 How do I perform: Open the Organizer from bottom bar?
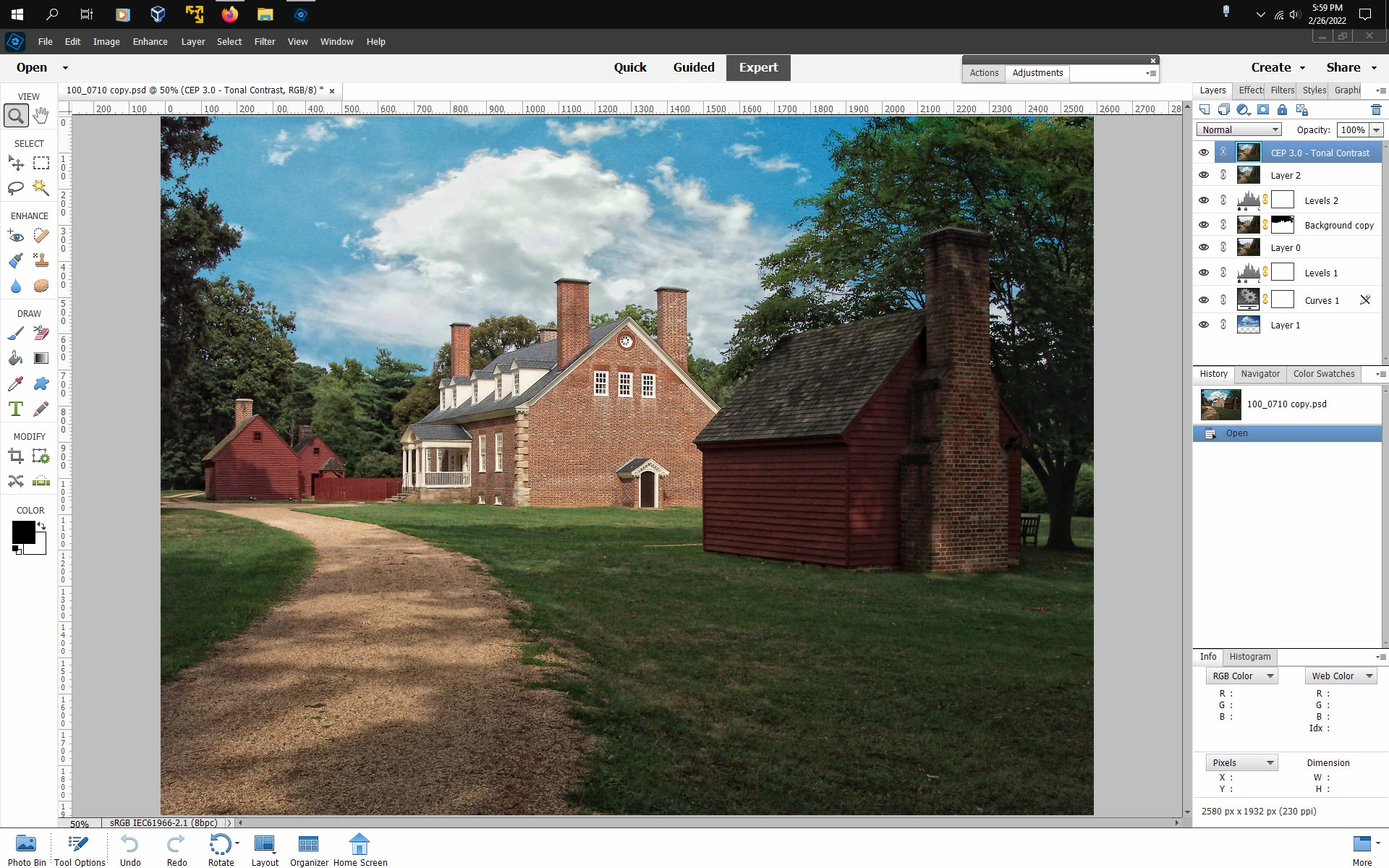[309, 850]
